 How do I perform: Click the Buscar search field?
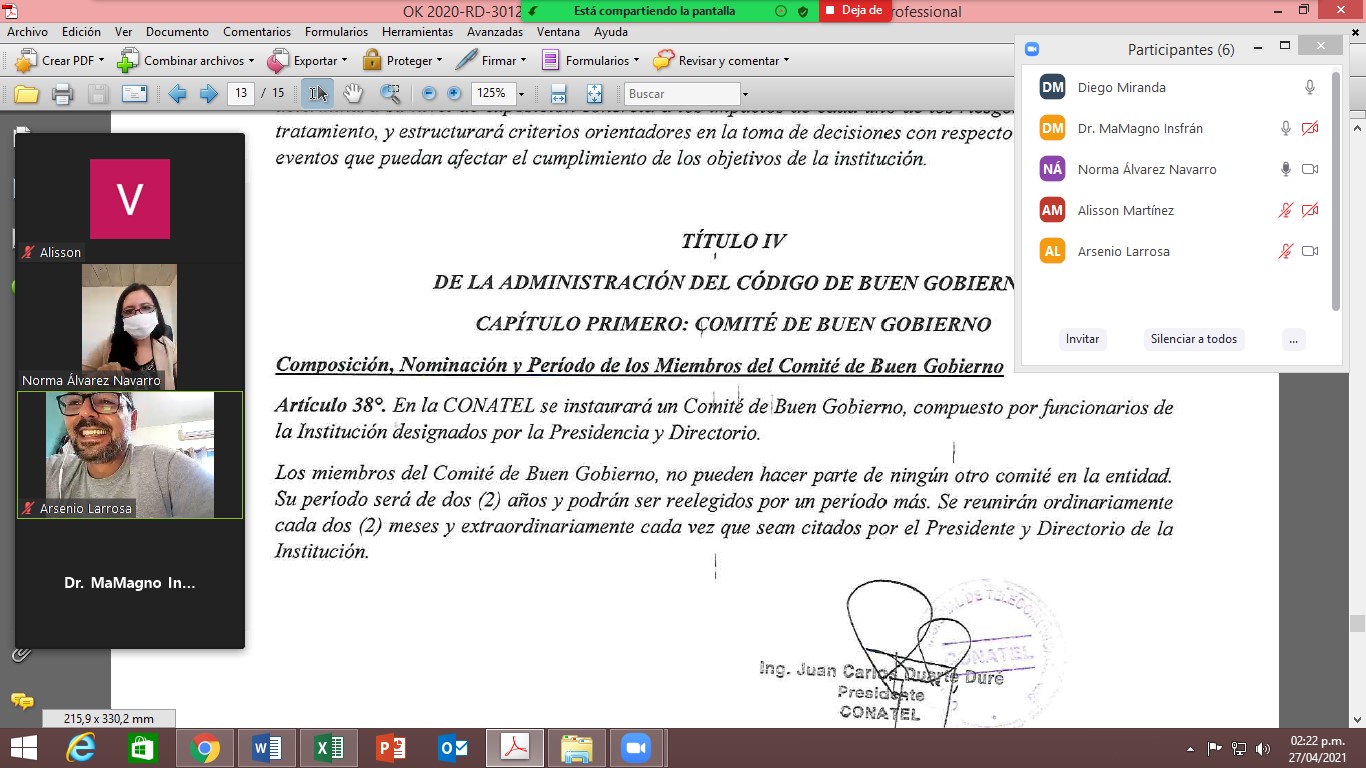click(x=682, y=94)
